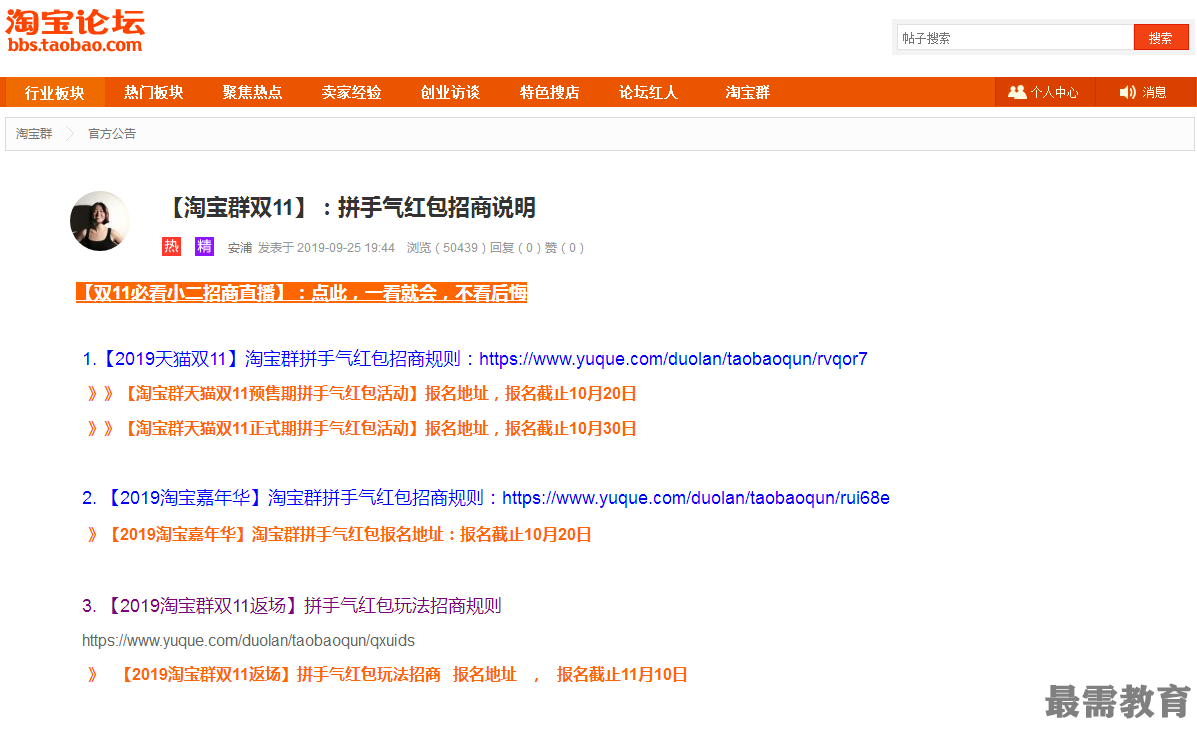Click the 官方公告 breadcrumb link

click(x=112, y=134)
